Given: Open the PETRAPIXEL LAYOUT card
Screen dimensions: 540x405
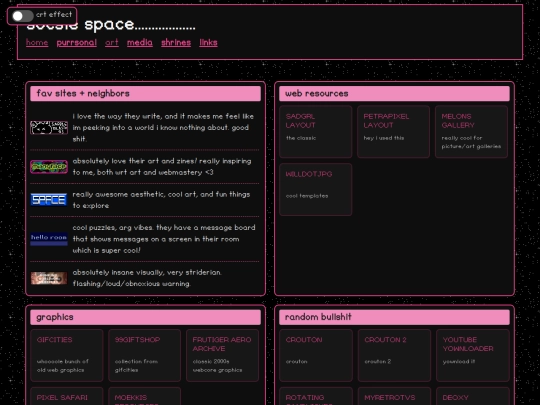Looking at the screenshot, I should point(394,132).
